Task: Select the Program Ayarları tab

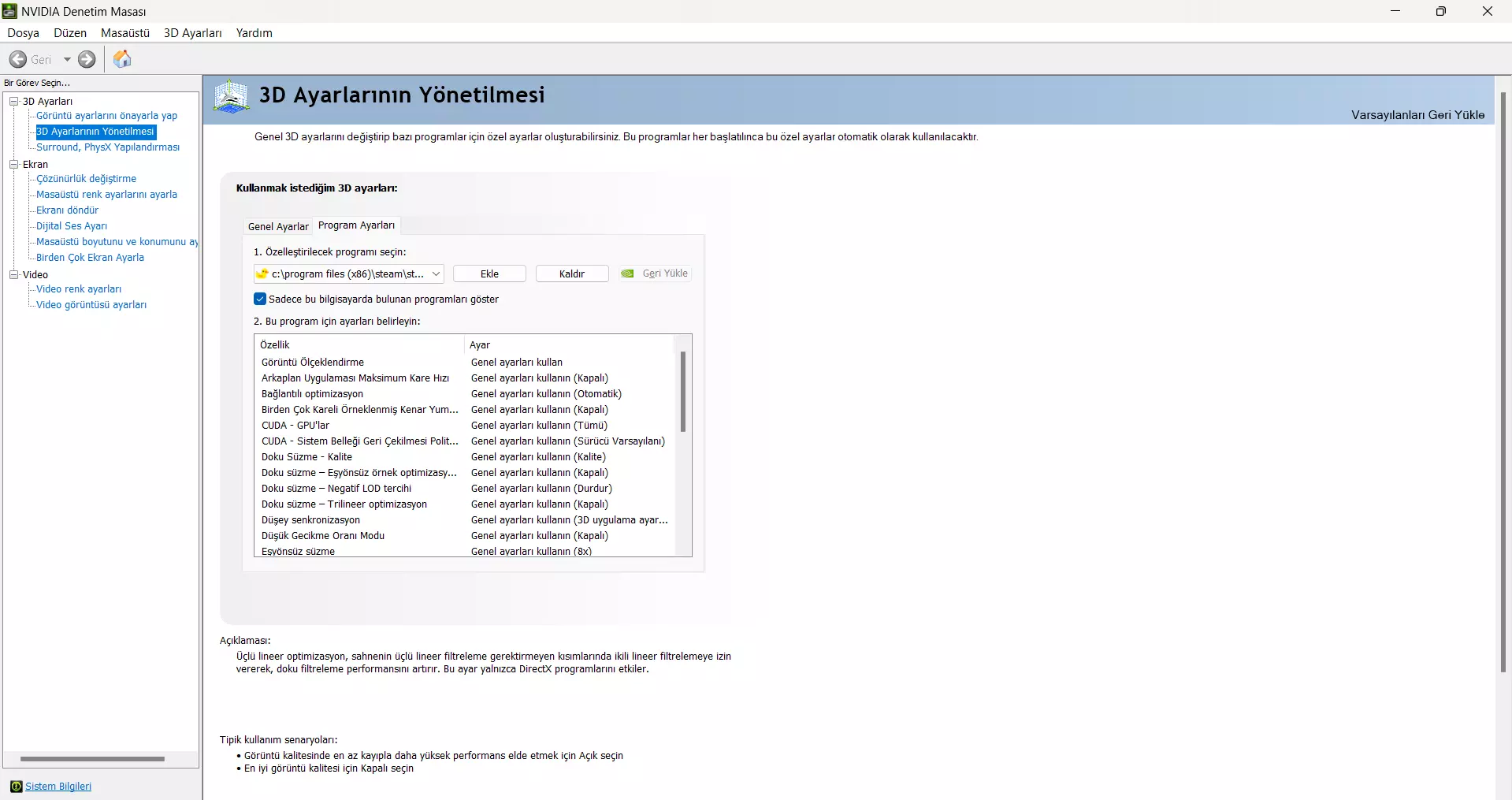Action: (x=356, y=225)
